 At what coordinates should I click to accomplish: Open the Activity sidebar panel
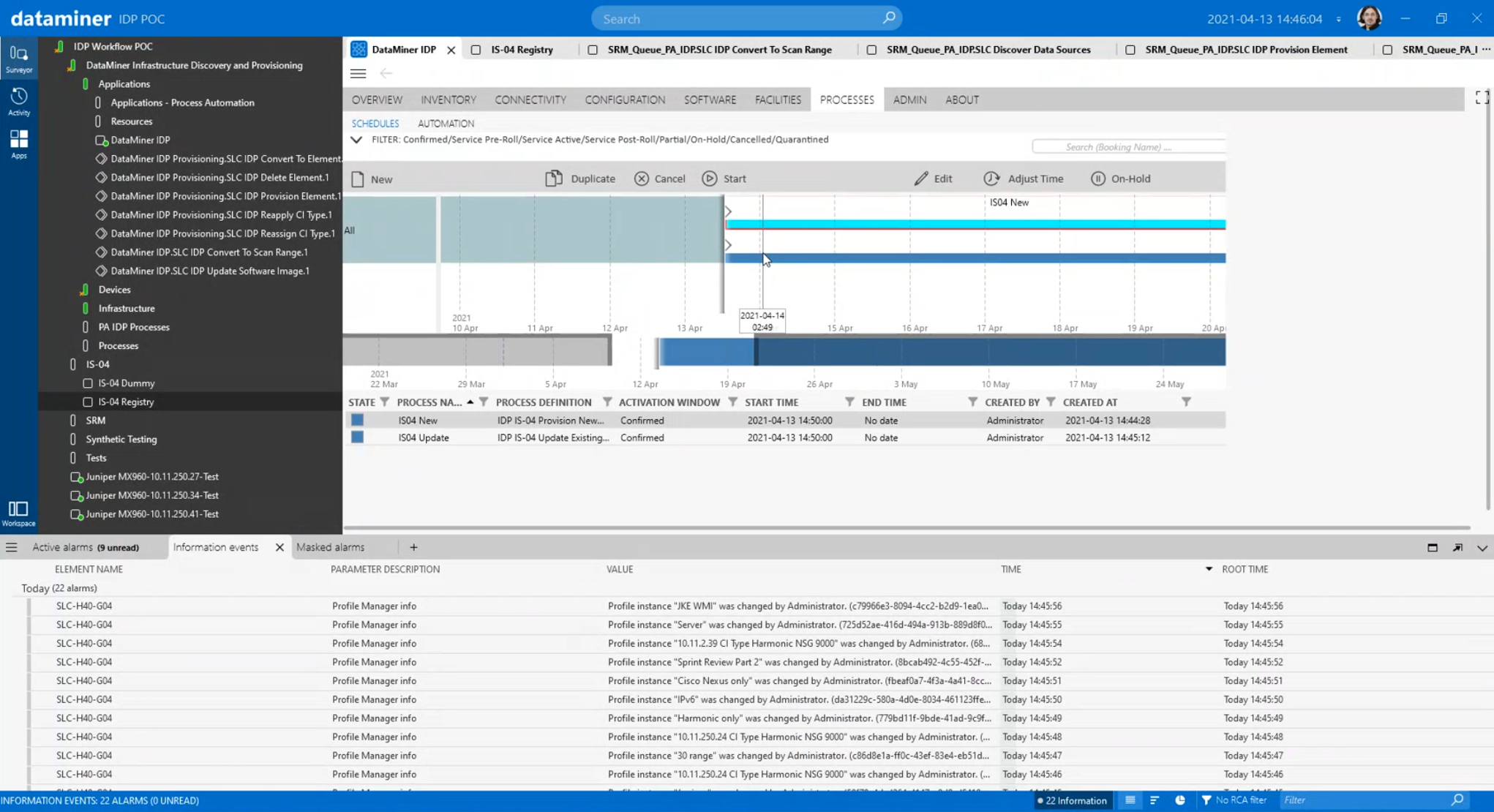[19, 102]
